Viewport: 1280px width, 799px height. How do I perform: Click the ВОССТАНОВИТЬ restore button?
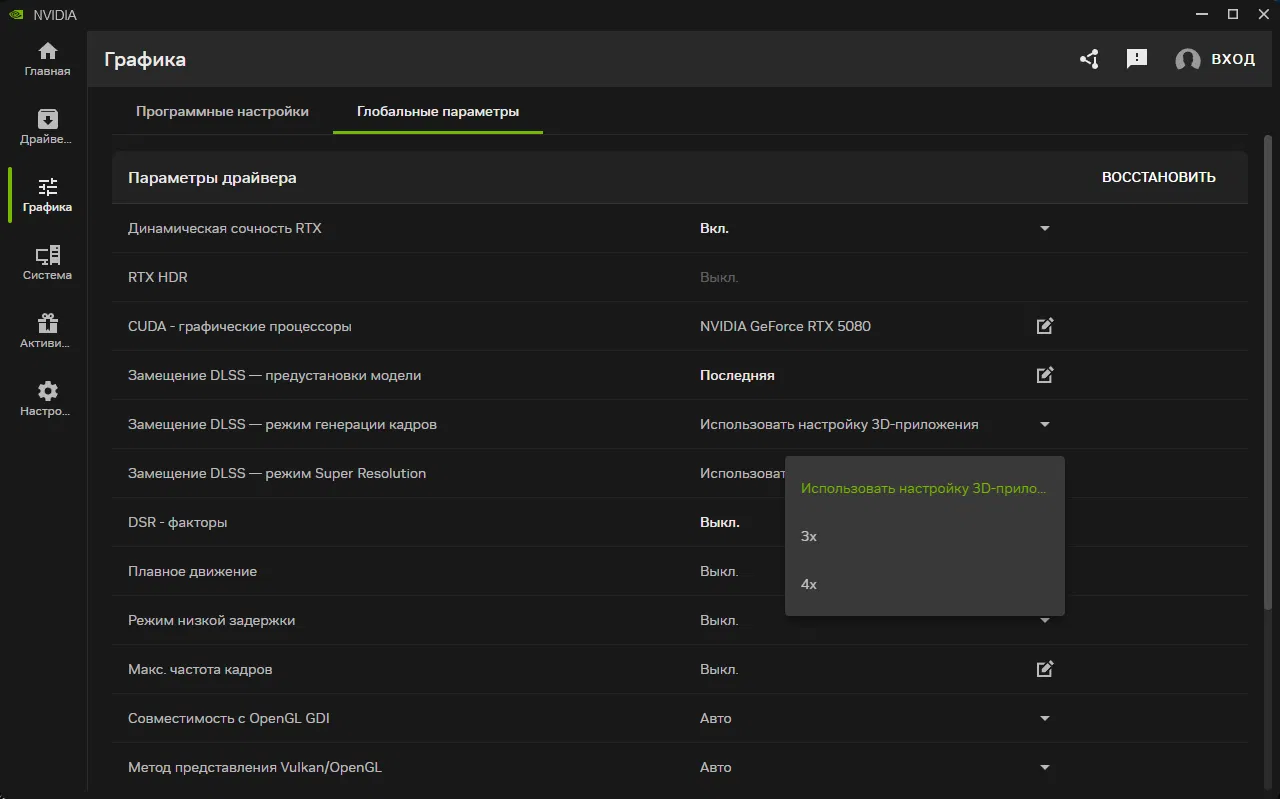click(x=1158, y=177)
